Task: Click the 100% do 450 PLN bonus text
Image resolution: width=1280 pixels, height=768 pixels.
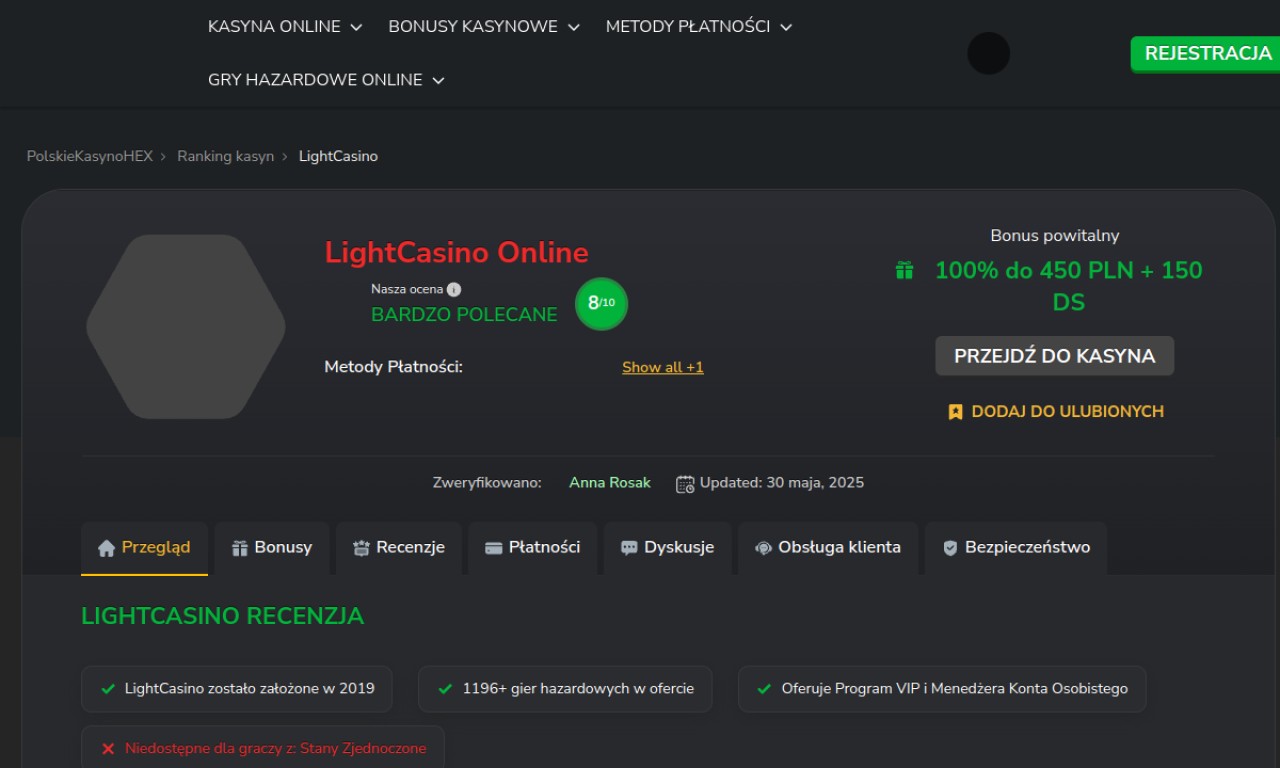Action: [1068, 286]
